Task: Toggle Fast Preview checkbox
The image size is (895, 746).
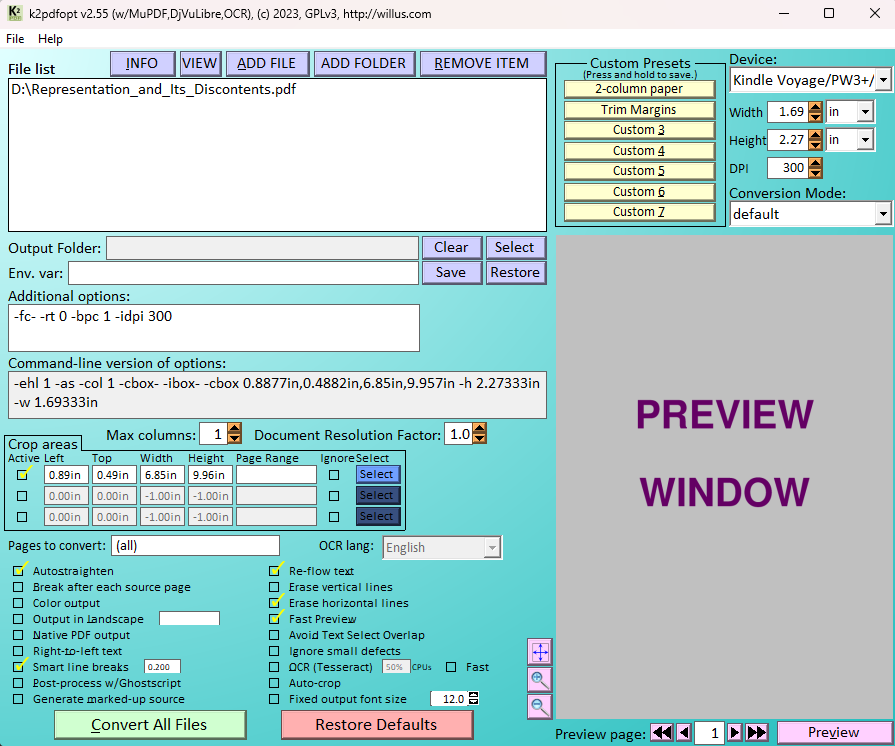Action: pyautogui.click(x=275, y=619)
